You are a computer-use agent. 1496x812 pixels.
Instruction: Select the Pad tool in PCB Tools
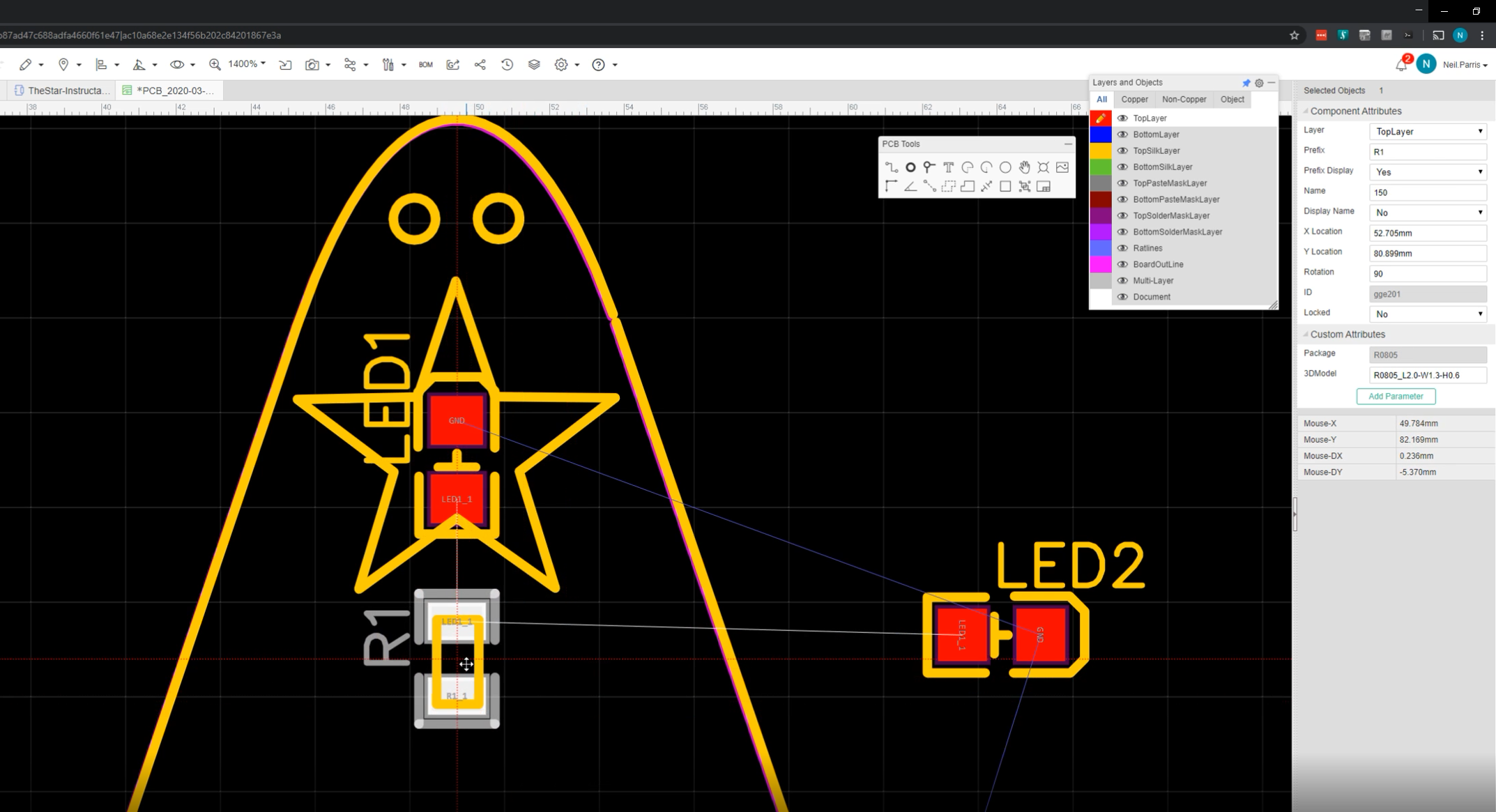910,167
